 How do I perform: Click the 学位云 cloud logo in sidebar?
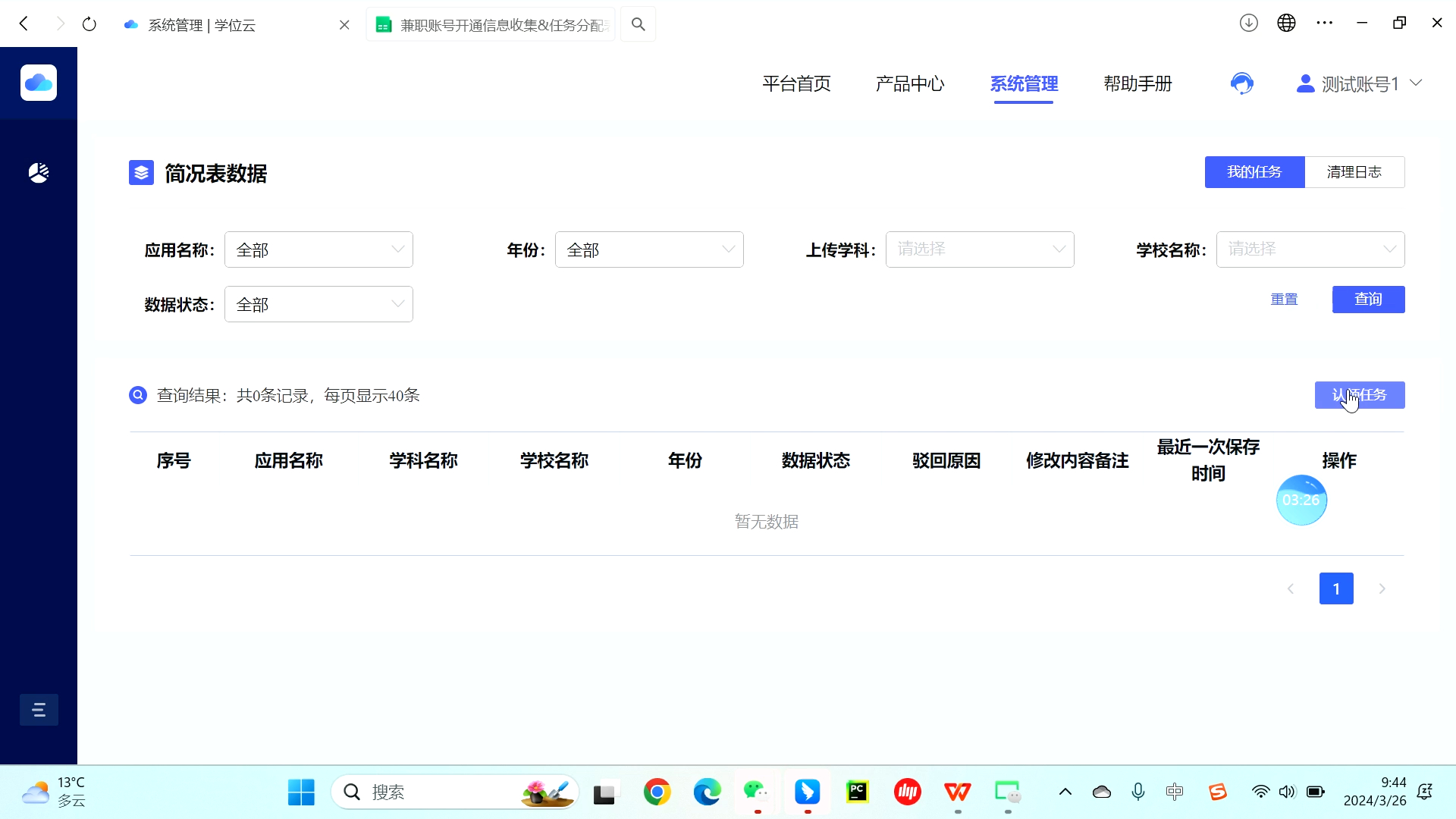coord(38,83)
